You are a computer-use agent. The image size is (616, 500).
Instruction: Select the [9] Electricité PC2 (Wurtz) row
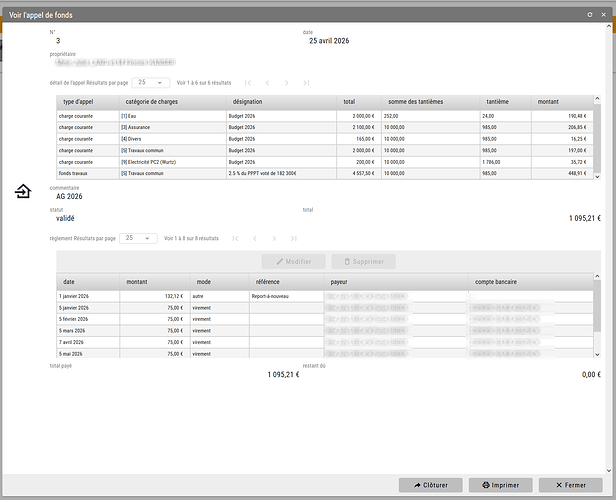325,162
